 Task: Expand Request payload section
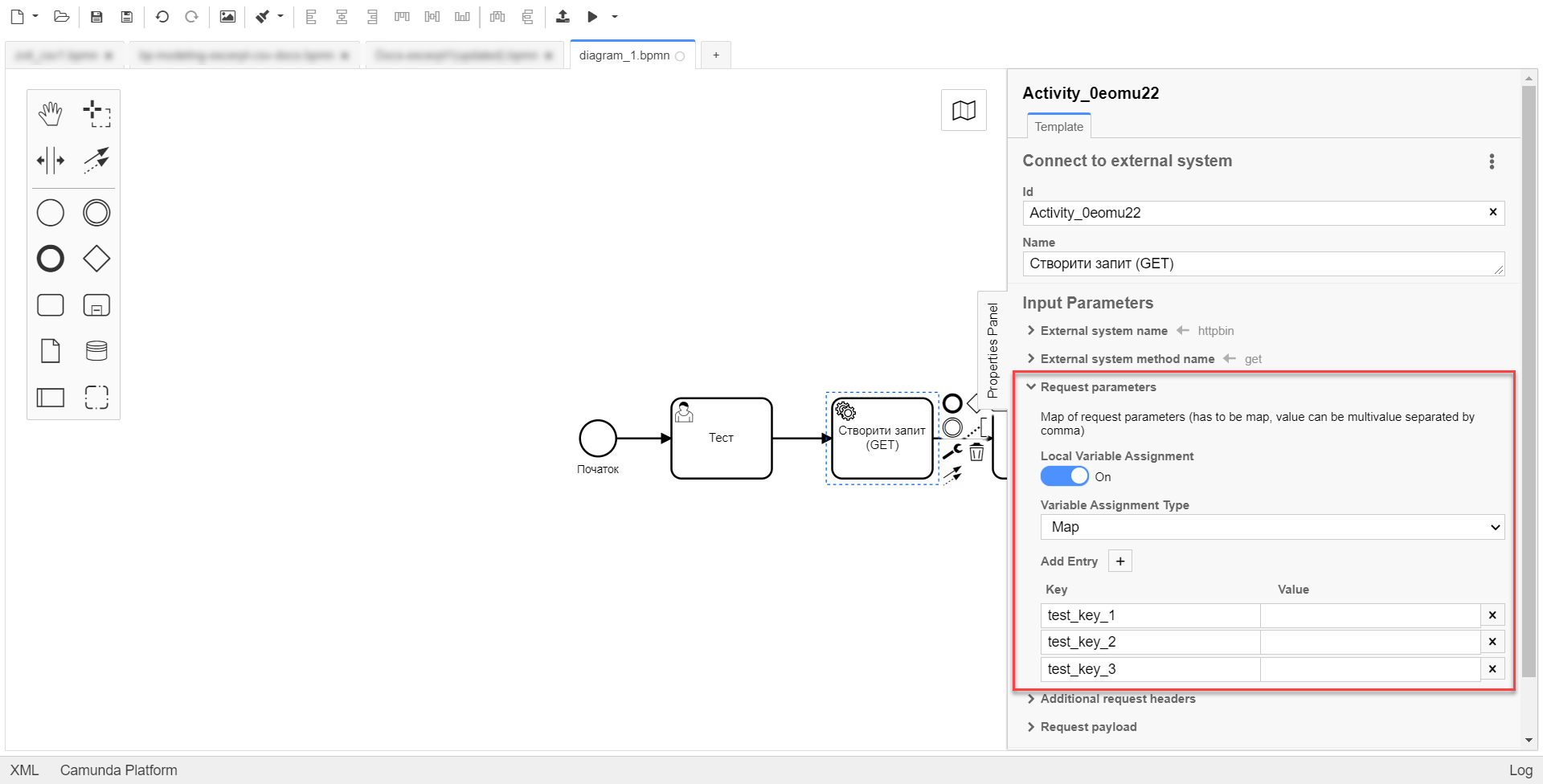[x=1089, y=727]
